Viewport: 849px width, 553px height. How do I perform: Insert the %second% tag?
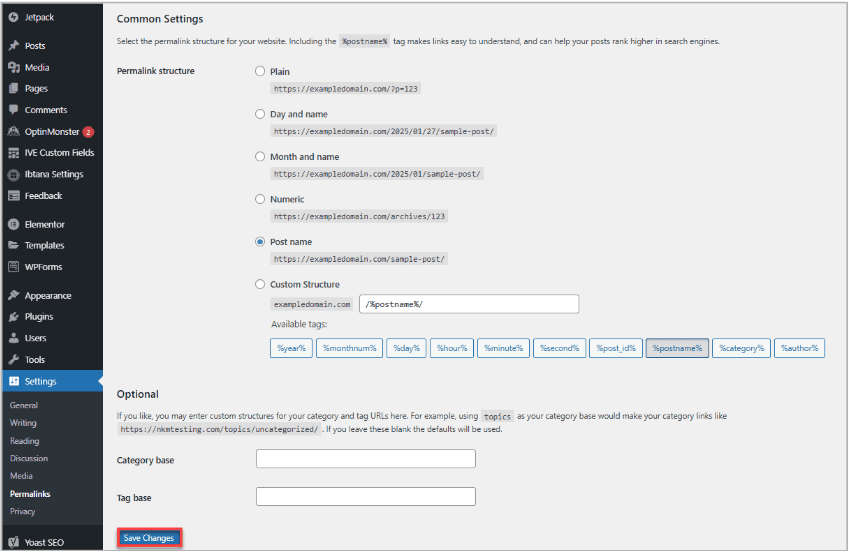[x=559, y=348]
